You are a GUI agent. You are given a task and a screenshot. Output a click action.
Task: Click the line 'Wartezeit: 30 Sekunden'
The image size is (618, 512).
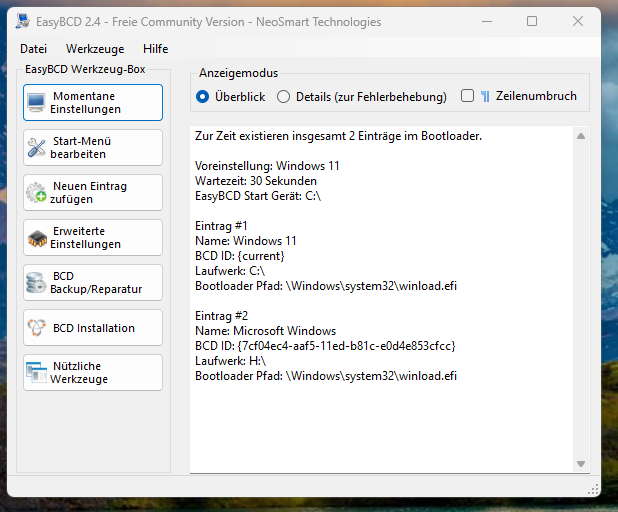click(256, 181)
